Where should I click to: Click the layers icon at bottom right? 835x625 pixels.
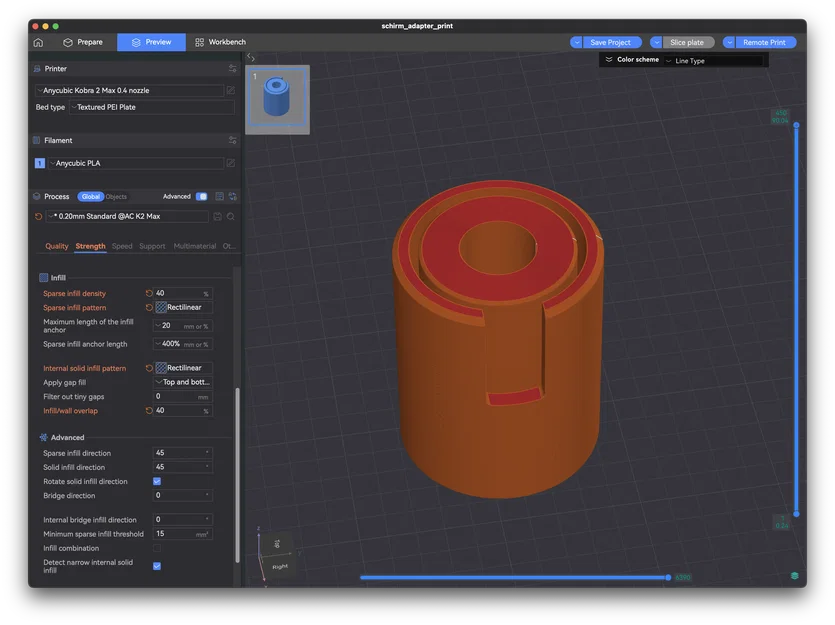pyautogui.click(x=794, y=576)
